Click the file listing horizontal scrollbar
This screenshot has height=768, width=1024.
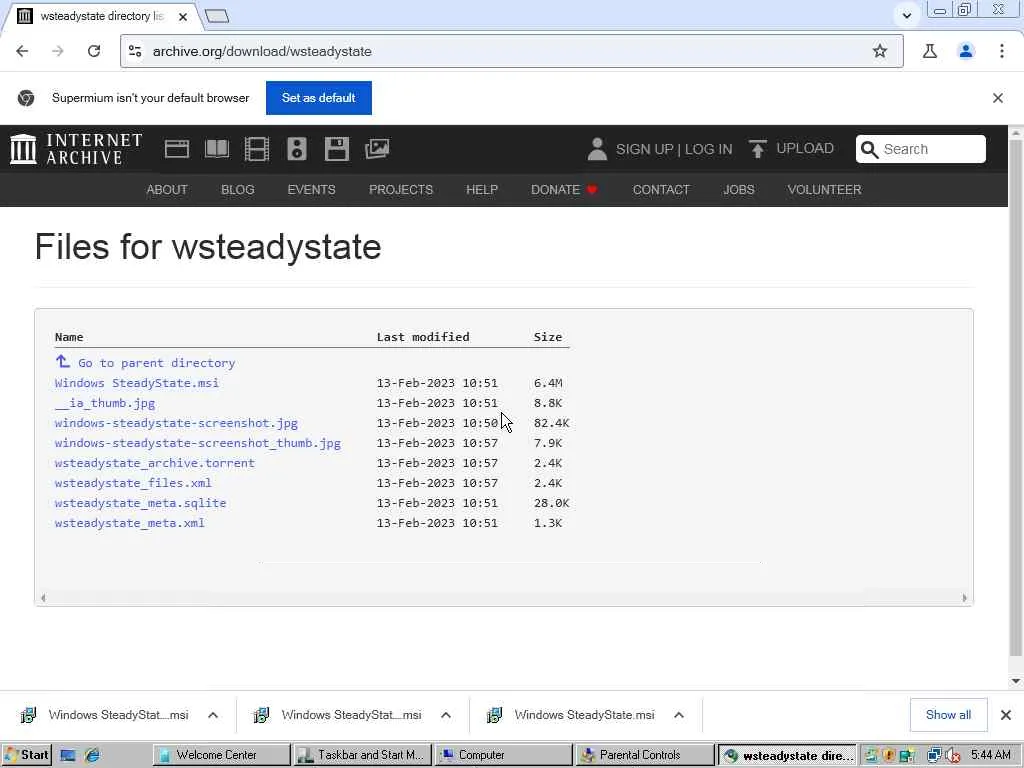pyautogui.click(x=504, y=598)
